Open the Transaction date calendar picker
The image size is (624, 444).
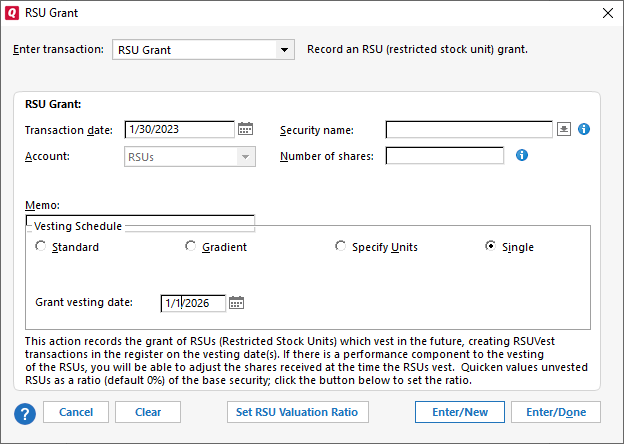(x=245, y=129)
